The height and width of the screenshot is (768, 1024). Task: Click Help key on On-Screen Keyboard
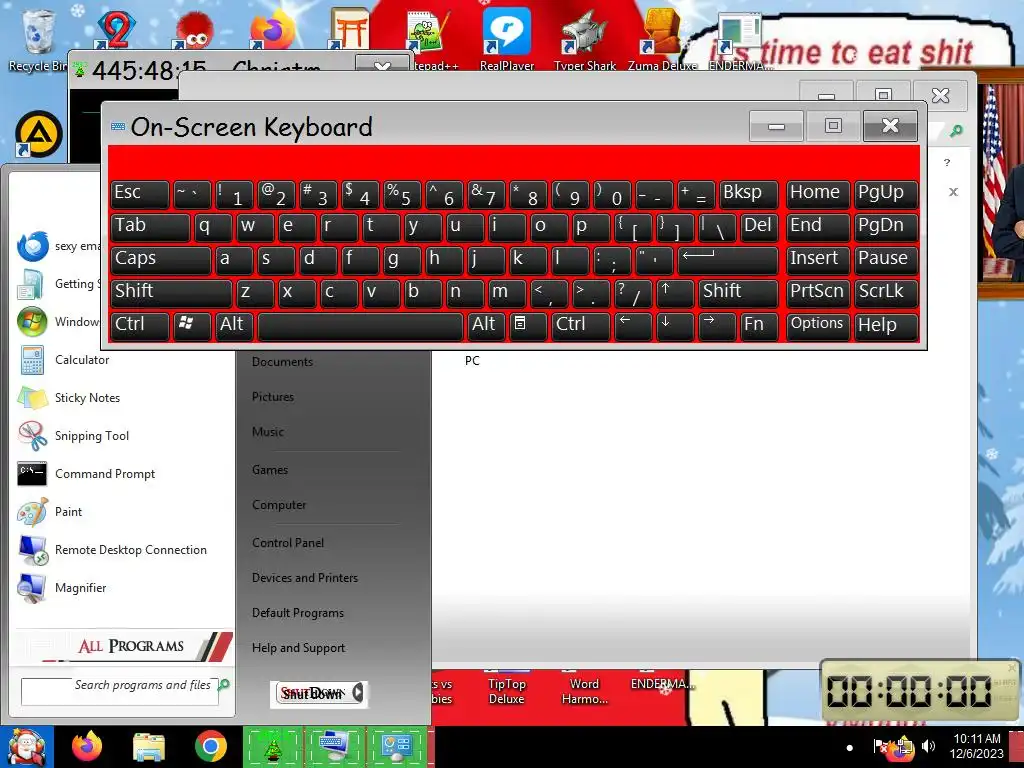tap(886, 325)
